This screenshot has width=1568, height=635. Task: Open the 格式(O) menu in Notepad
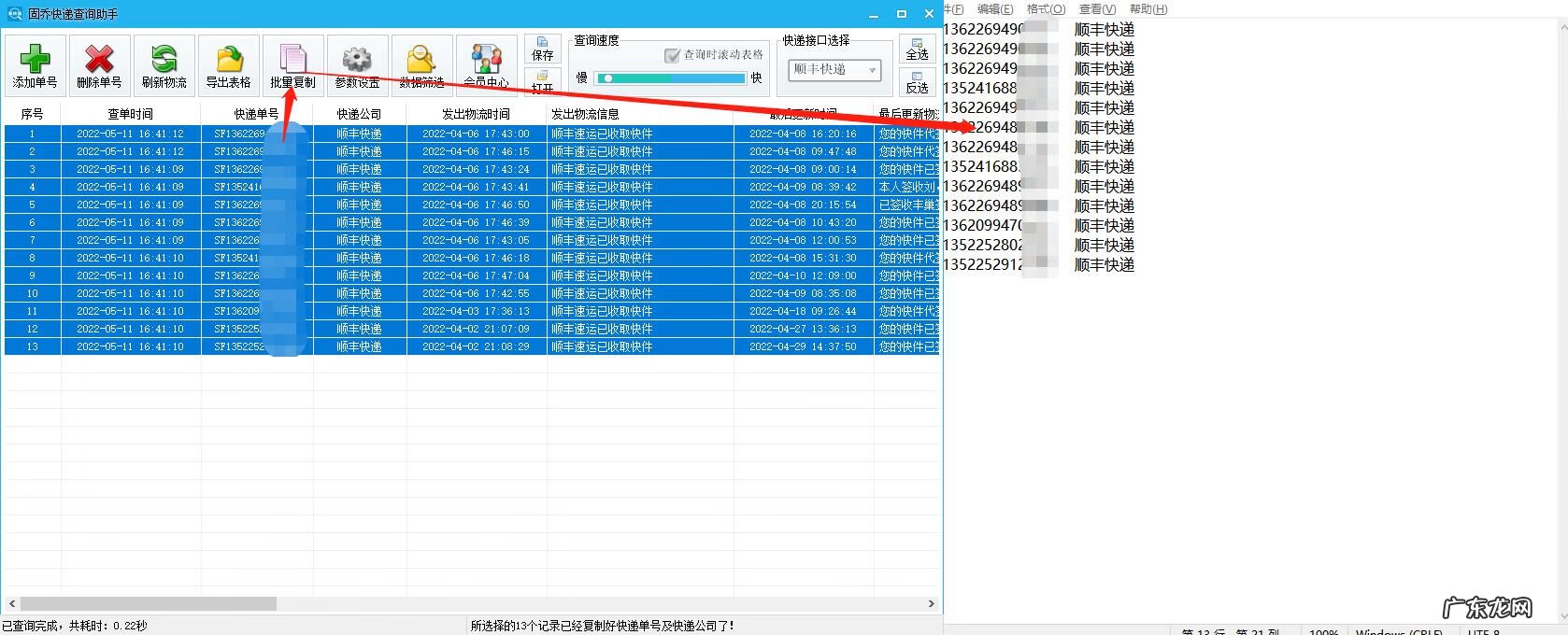point(1046,9)
